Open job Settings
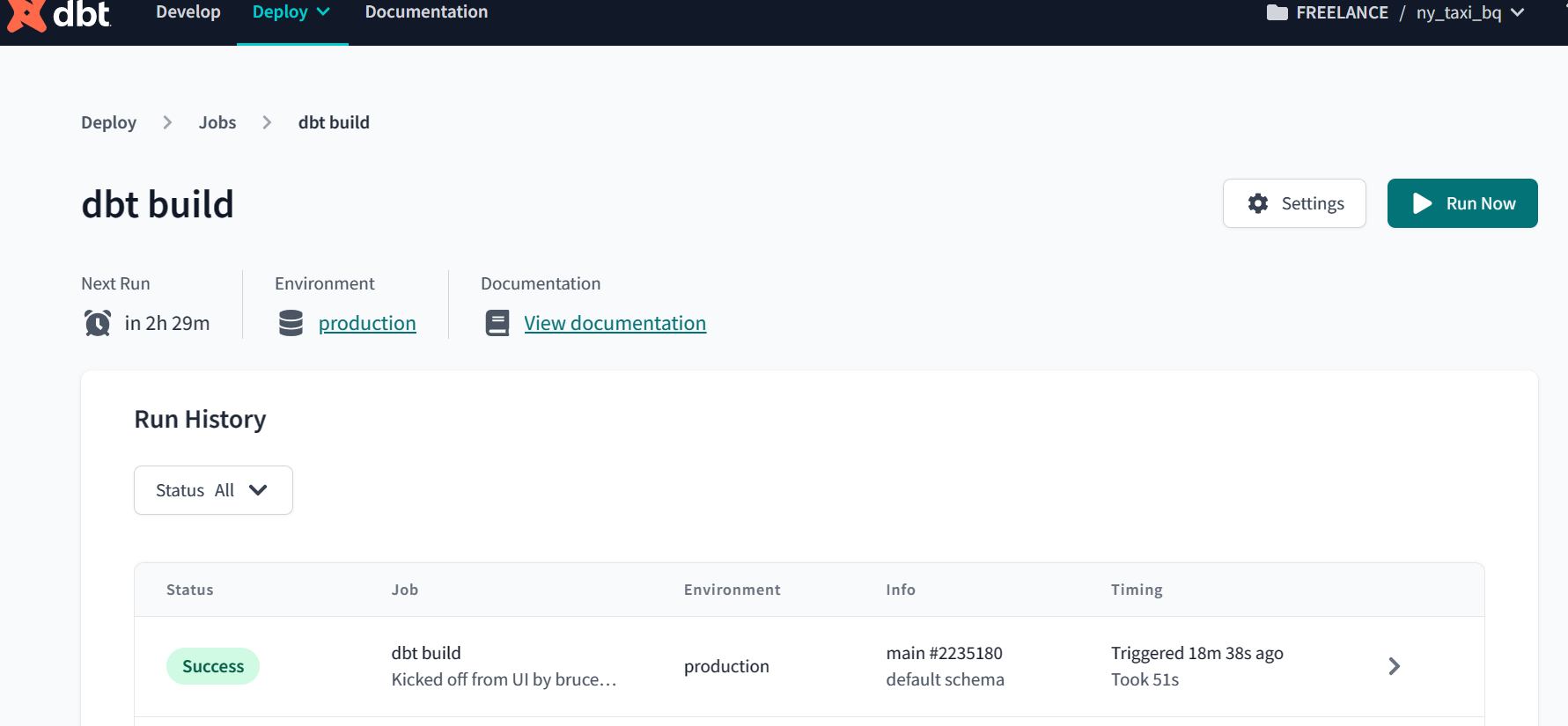Image resolution: width=1568 pixels, height=726 pixels. (1294, 203)
